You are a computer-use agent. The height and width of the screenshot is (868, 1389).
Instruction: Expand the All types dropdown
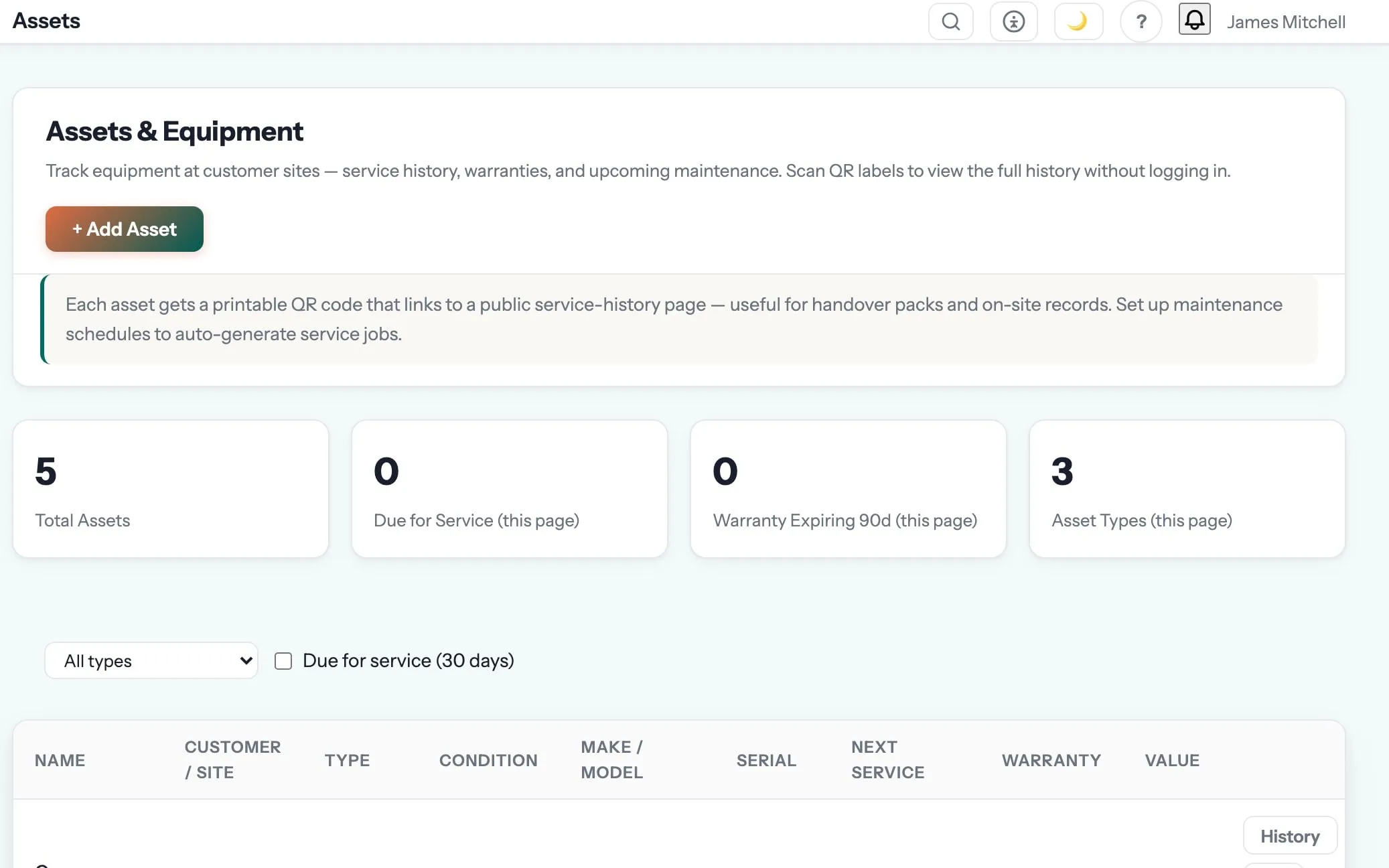tap(151, 661)
